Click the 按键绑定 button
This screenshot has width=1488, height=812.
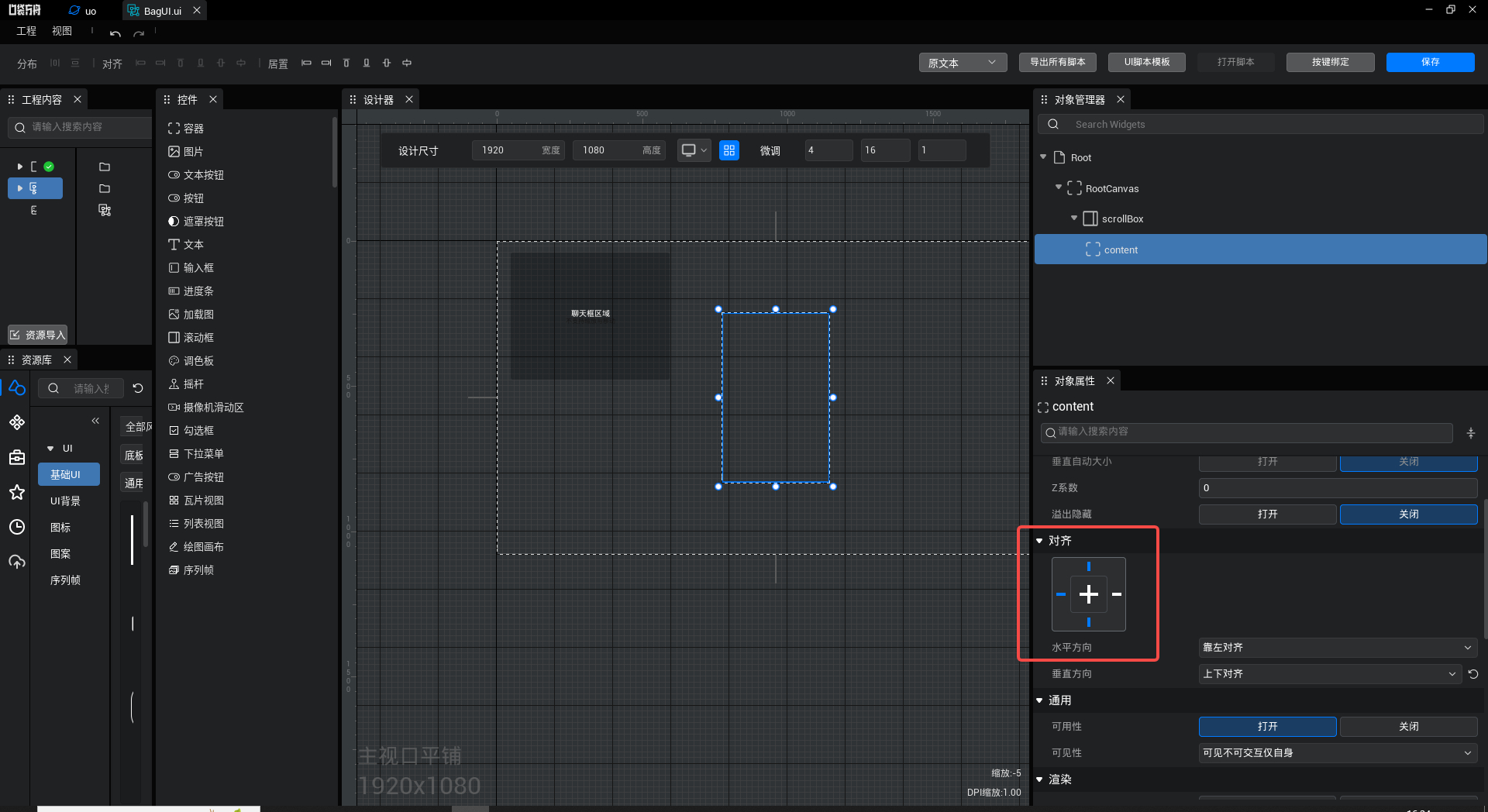click(1330, 63)
